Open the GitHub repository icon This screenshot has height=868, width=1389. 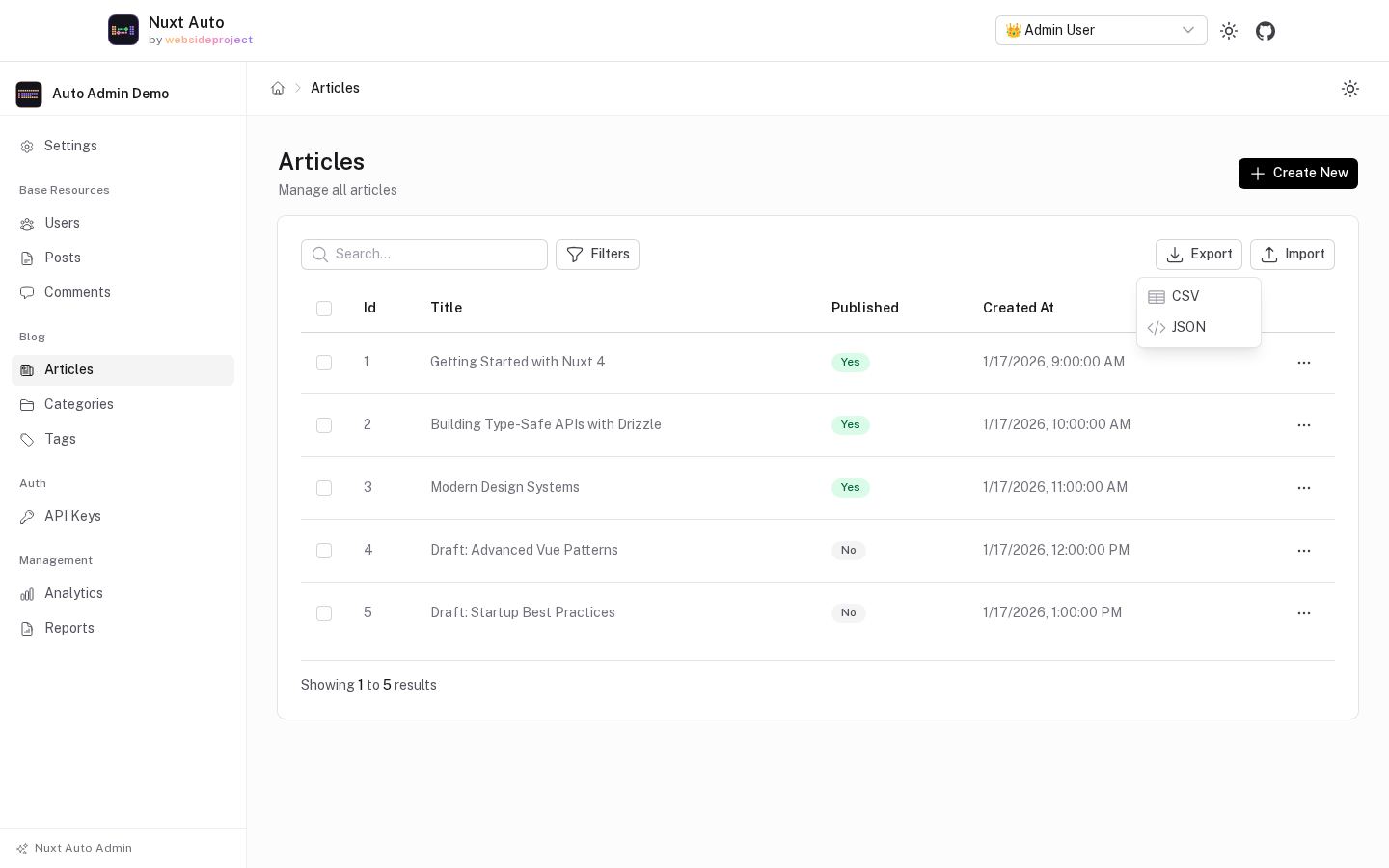pyautogui.click(x=1266, y=31)
